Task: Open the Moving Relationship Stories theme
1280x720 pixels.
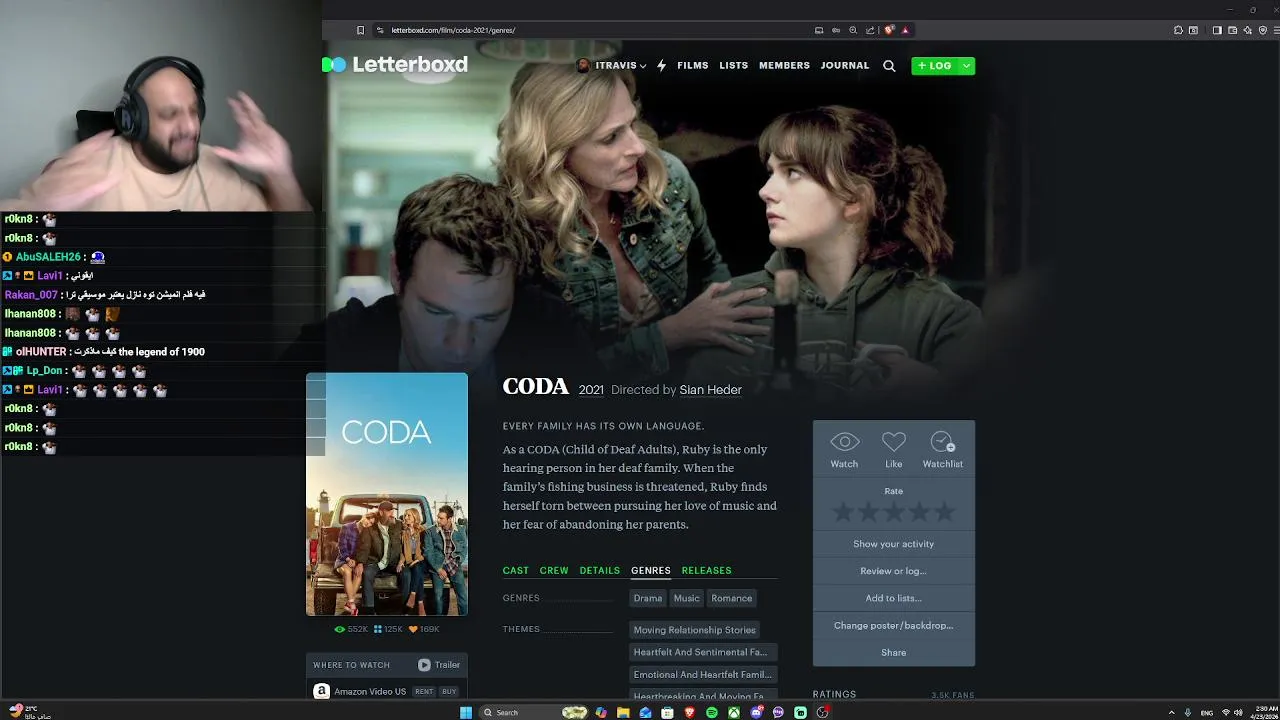Action: pyautogui.click(x=694, y=630)
